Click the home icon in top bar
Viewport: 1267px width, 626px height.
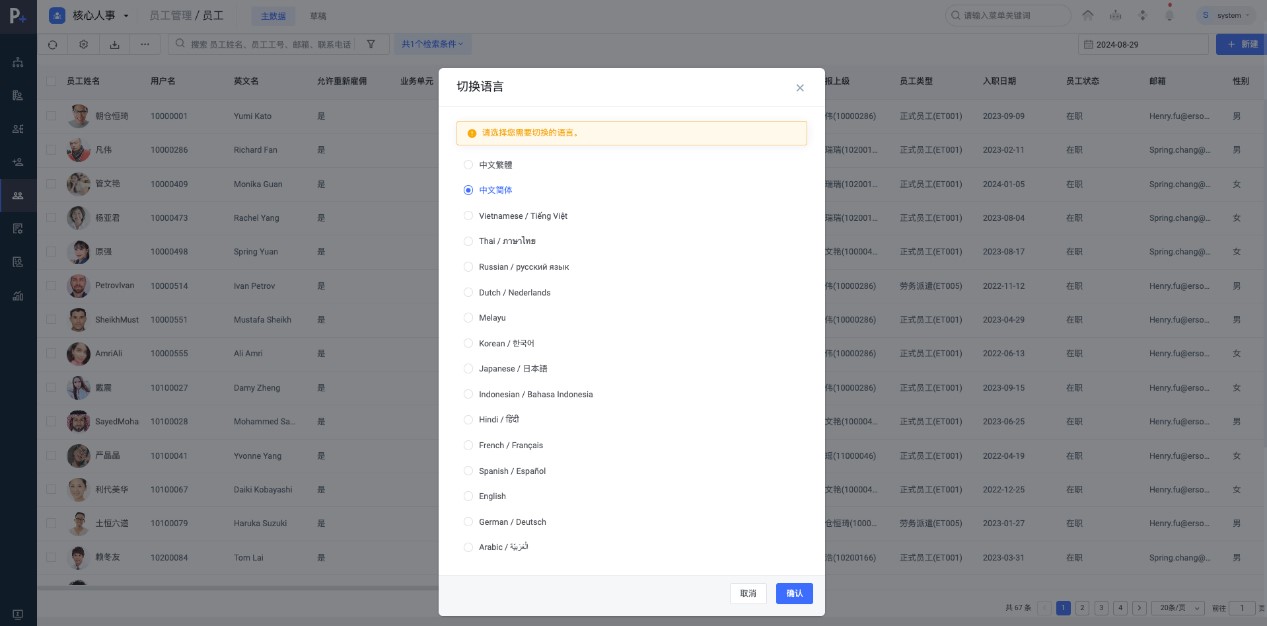[1088, 16]
